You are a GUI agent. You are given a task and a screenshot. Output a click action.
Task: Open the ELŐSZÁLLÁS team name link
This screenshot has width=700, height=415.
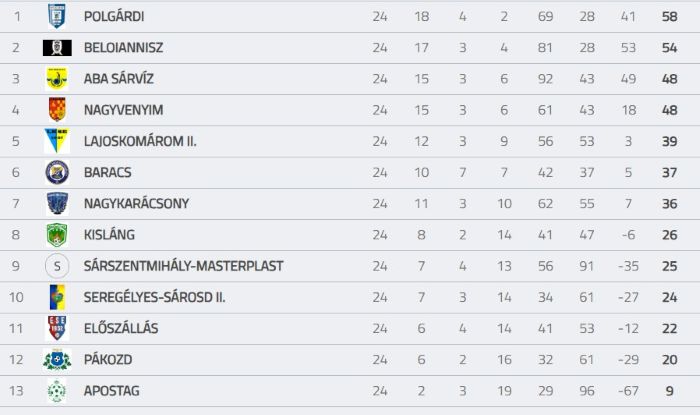pyautogui.click(x=121, y=328)
